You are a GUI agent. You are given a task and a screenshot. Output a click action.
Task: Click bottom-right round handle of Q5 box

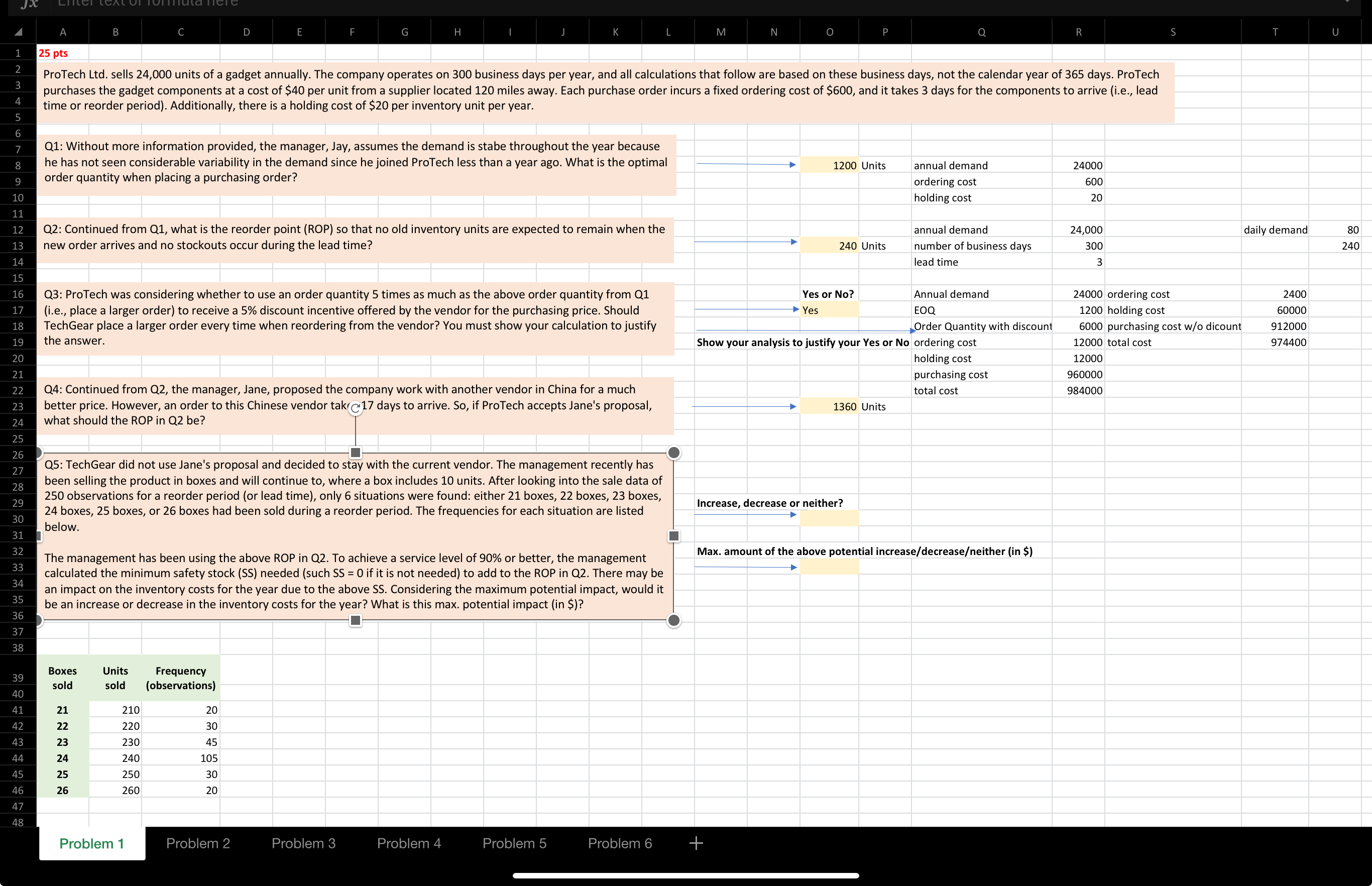673,620
